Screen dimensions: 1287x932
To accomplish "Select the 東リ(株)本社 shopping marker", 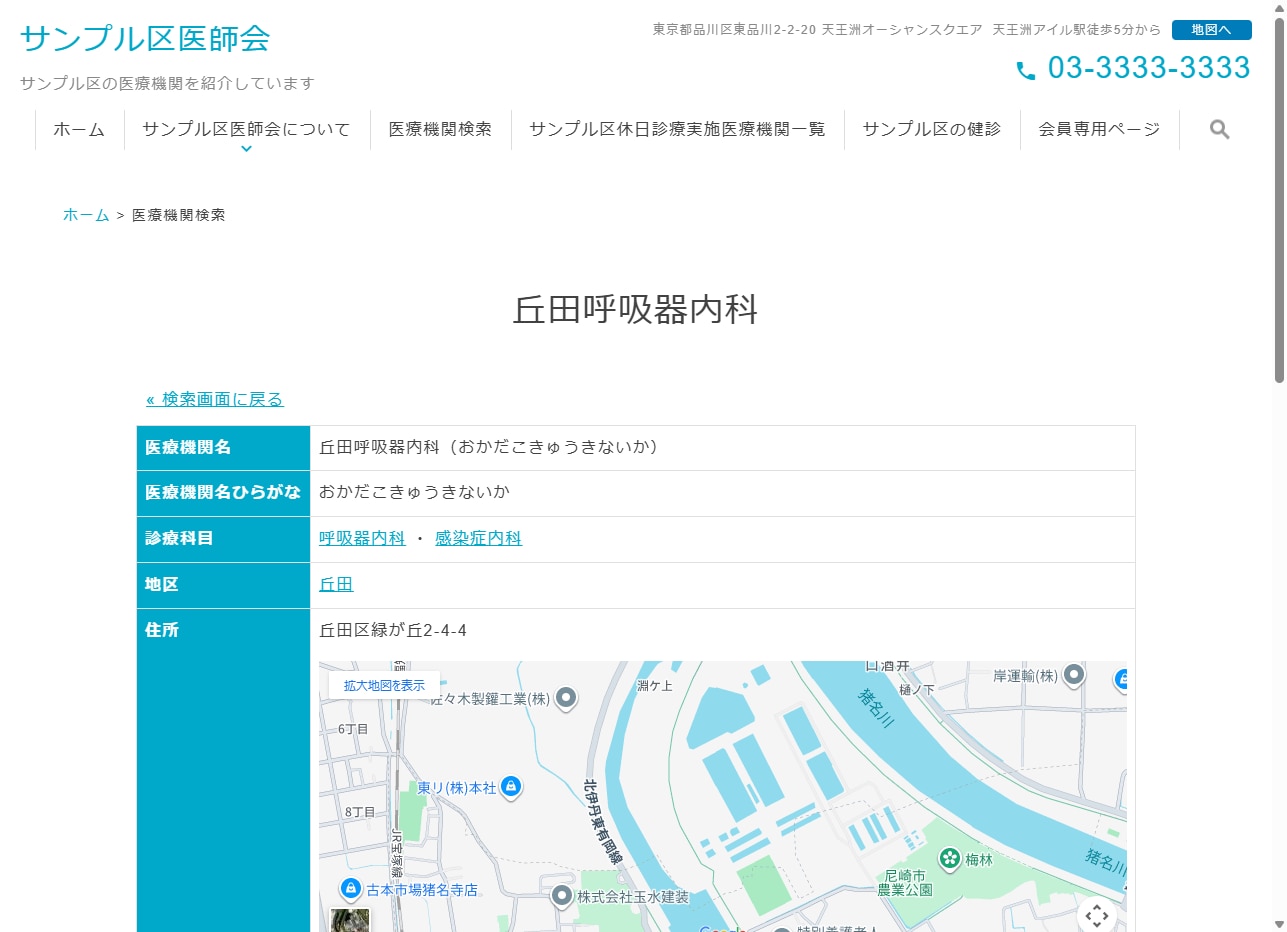I will coord(511,787).
